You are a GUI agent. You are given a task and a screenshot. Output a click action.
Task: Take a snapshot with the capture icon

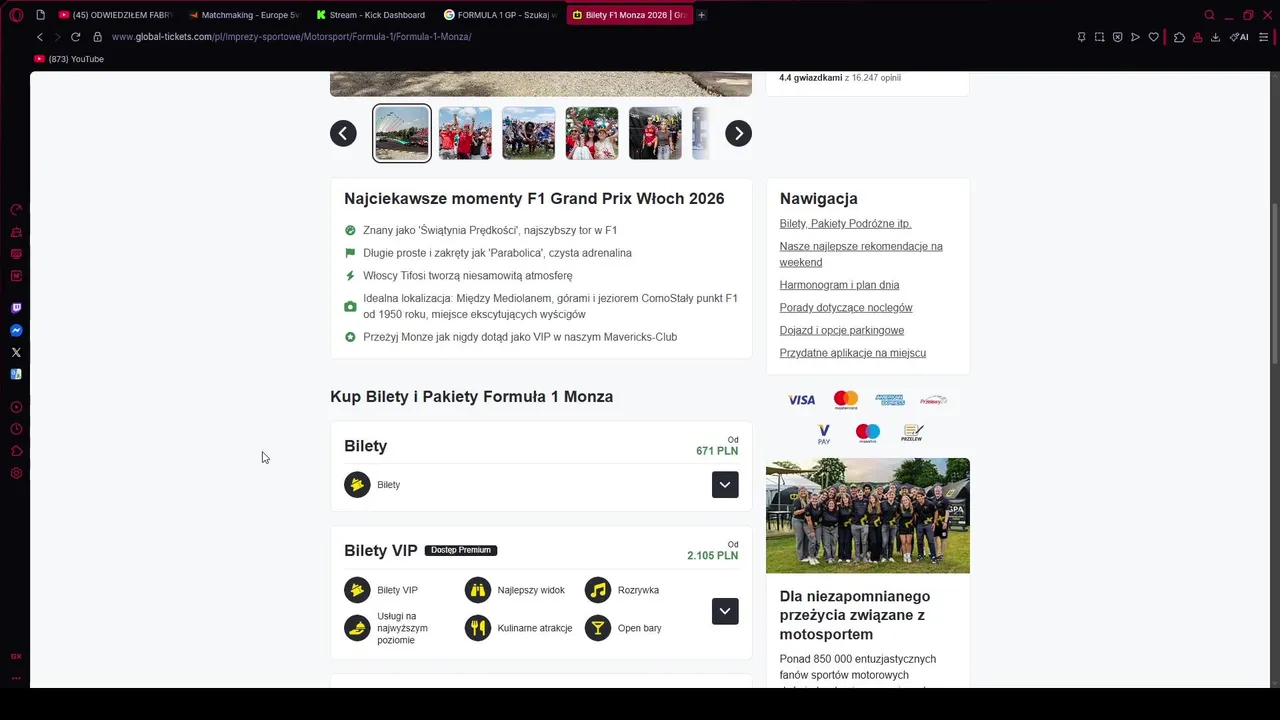[x=1099, y=37]
